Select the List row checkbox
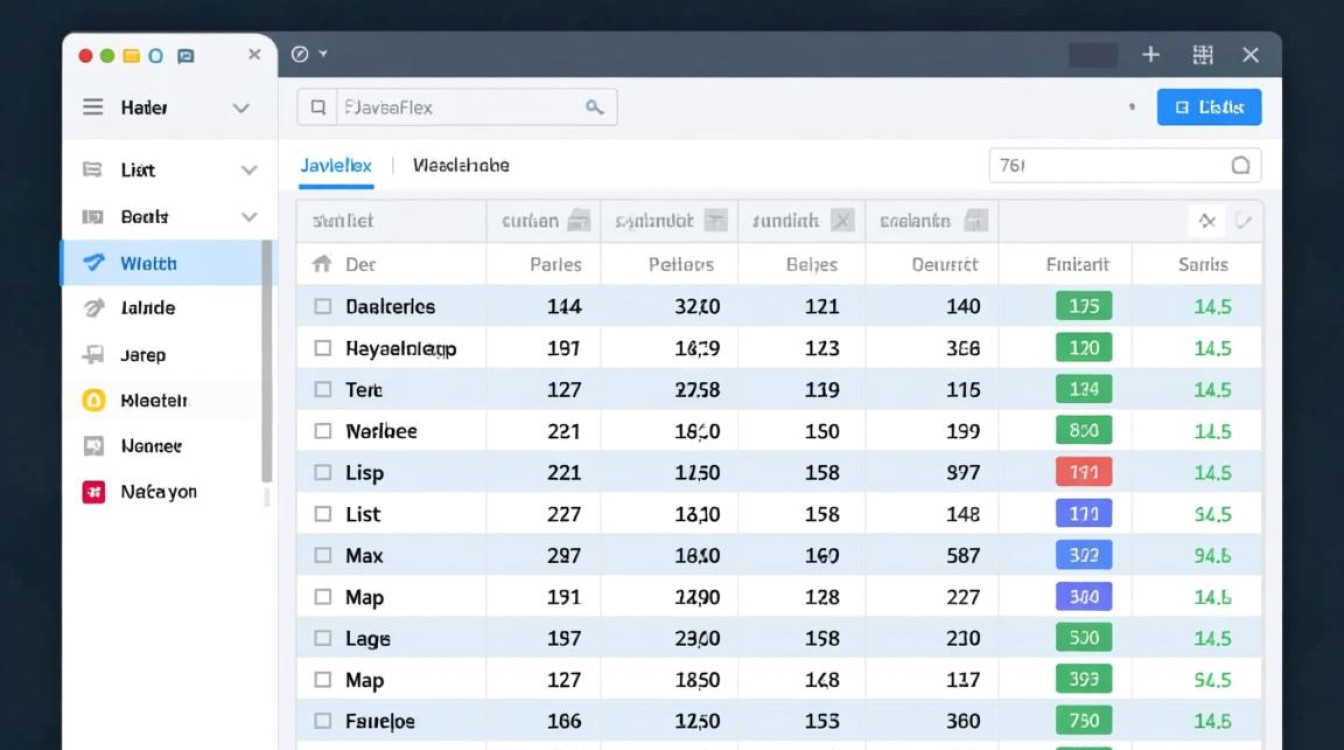 pos(323,514)
